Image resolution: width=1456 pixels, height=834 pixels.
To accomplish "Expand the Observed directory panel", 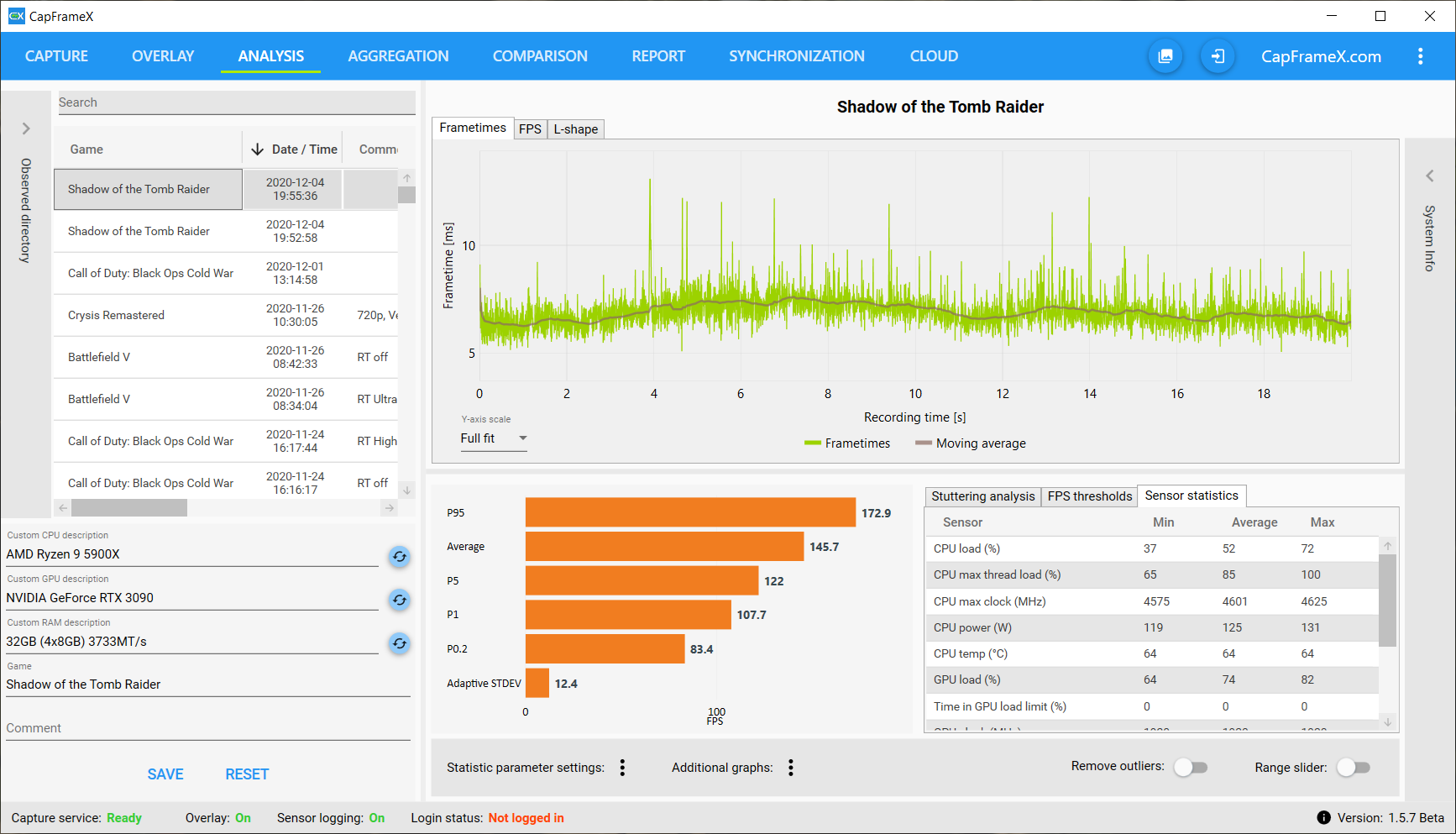I will click(26, 129).
